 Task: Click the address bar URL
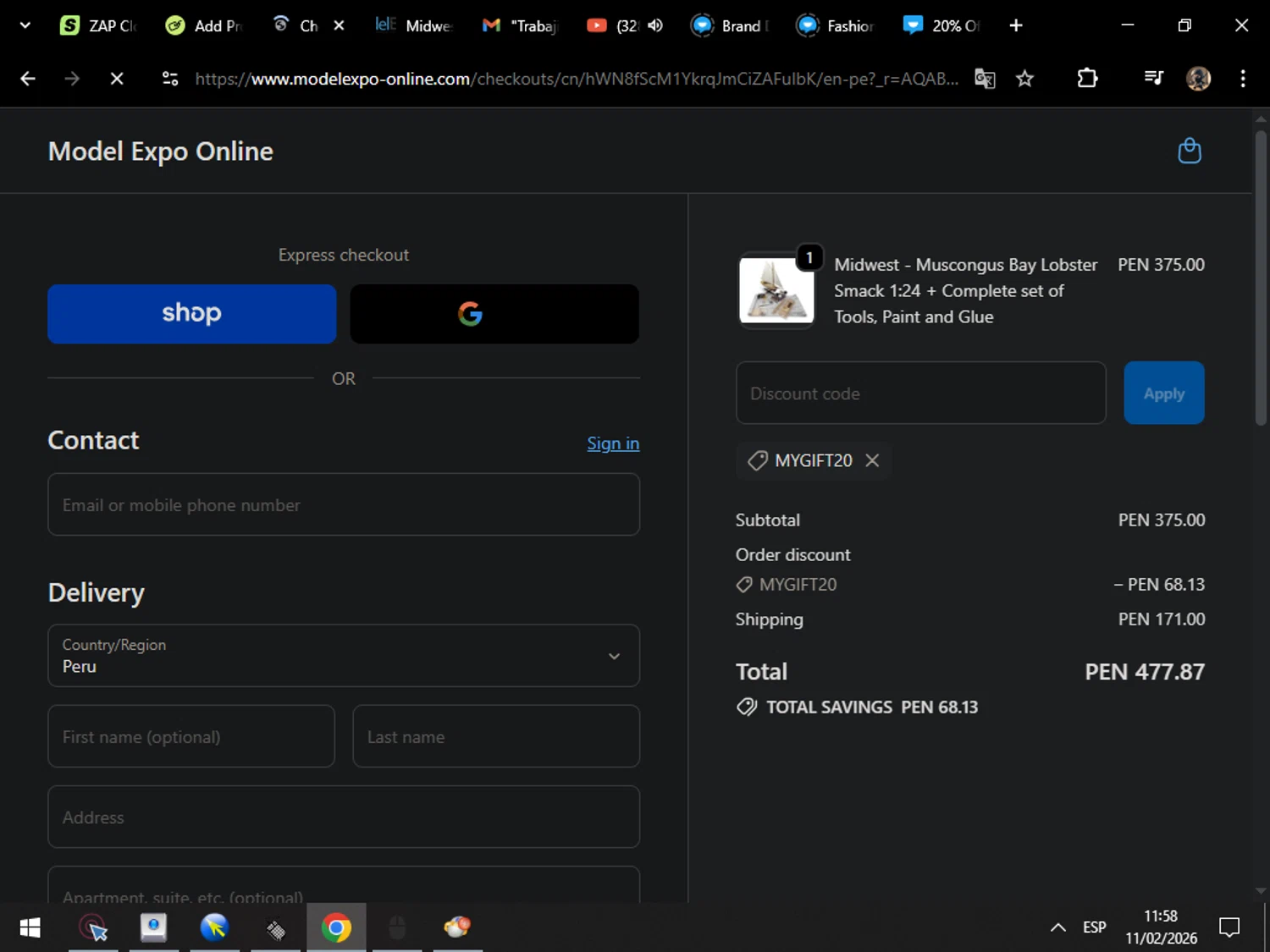pyautogui.click(x=576, y=79)
